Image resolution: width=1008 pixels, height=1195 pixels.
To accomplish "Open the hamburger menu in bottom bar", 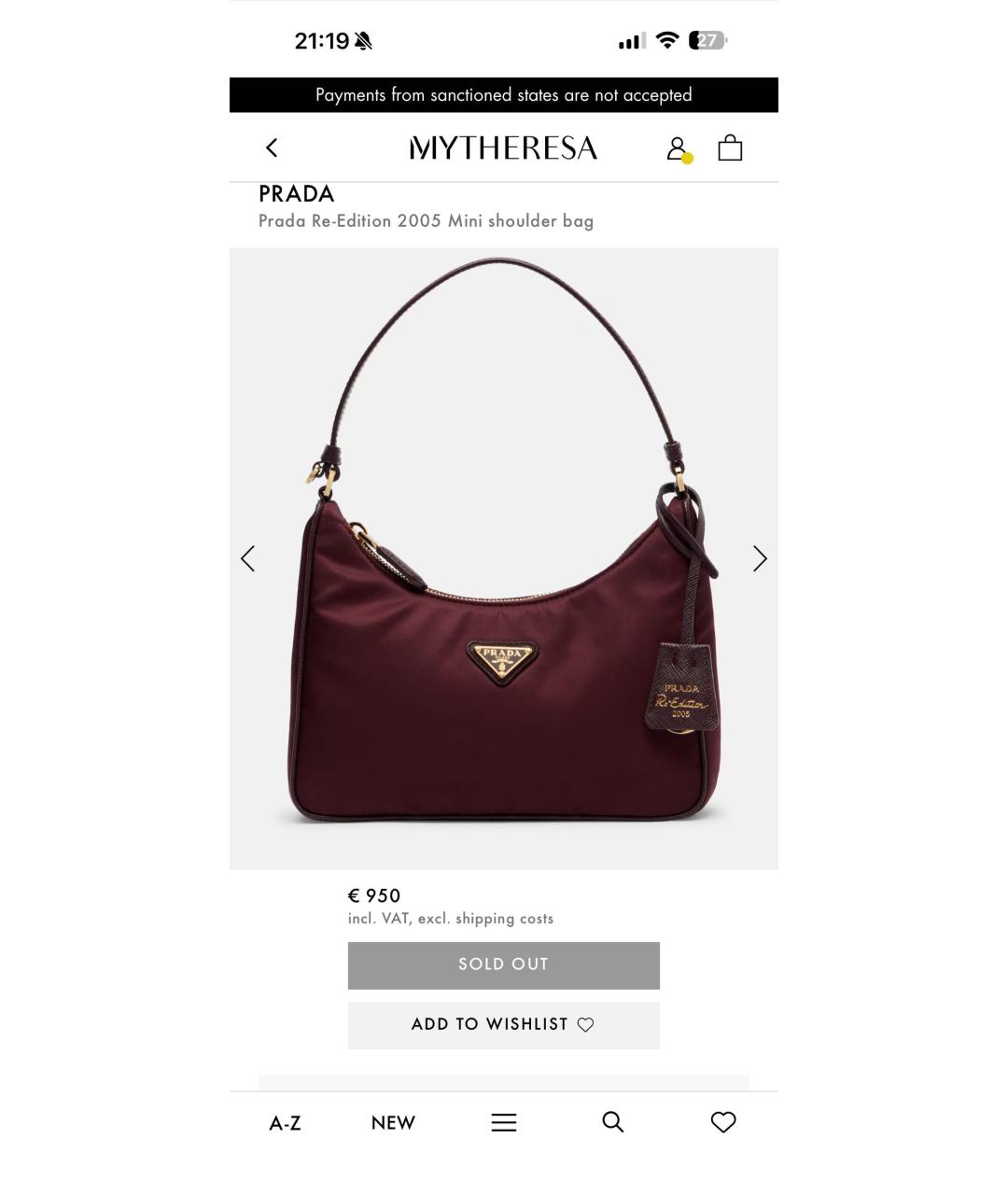I will coord(504,1122).
